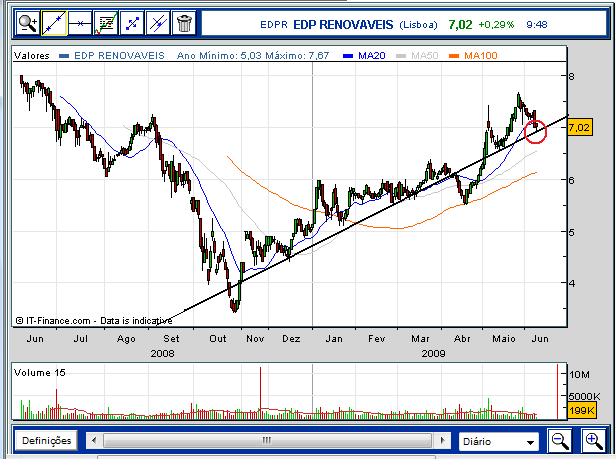Click the MA20 blue color swatch
Viewport: 616px width, 466px height.
pos(348,56)
